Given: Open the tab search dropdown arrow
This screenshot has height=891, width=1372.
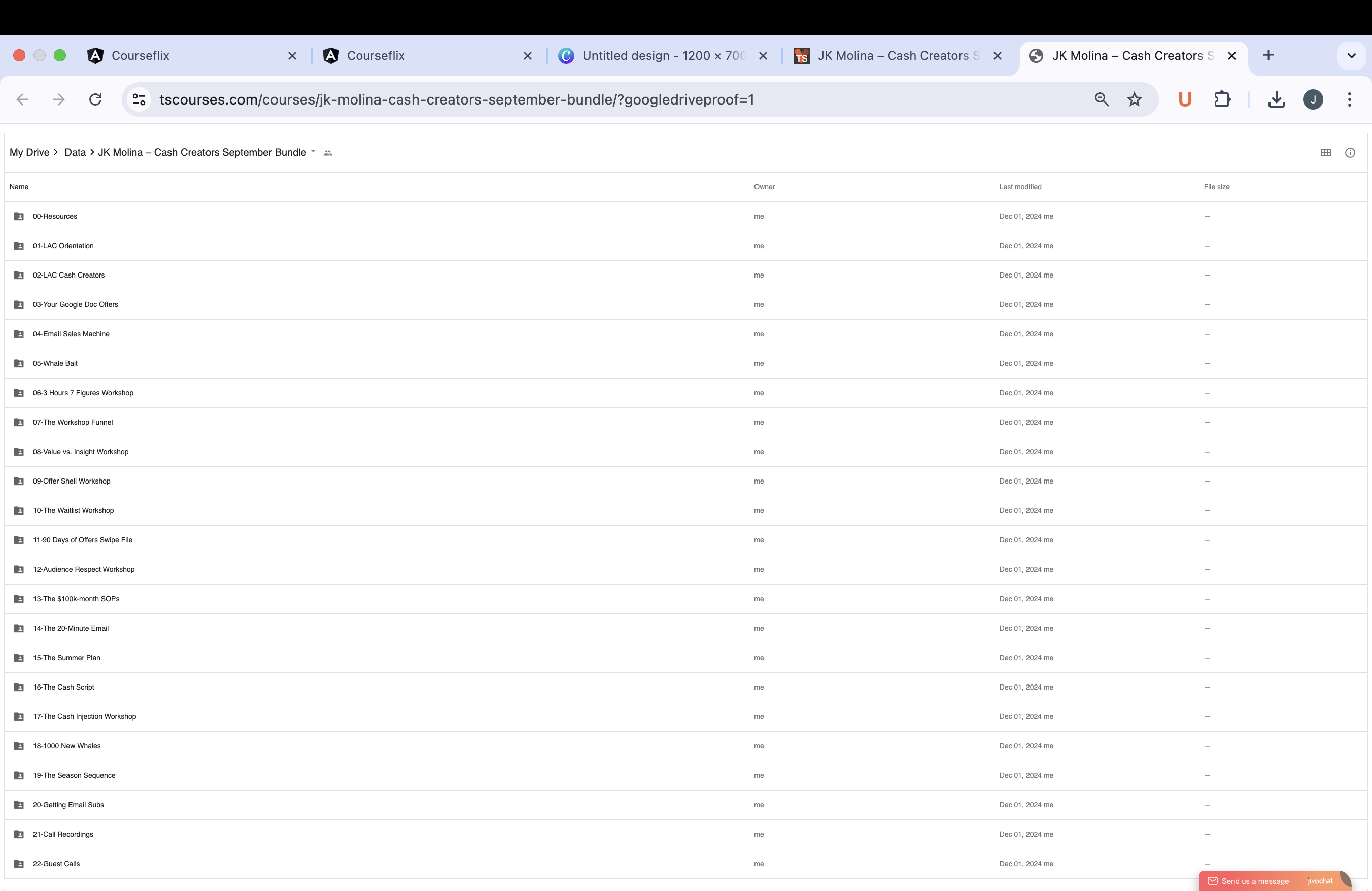Looking at the screenshot, I should (x=1351, y=56).
